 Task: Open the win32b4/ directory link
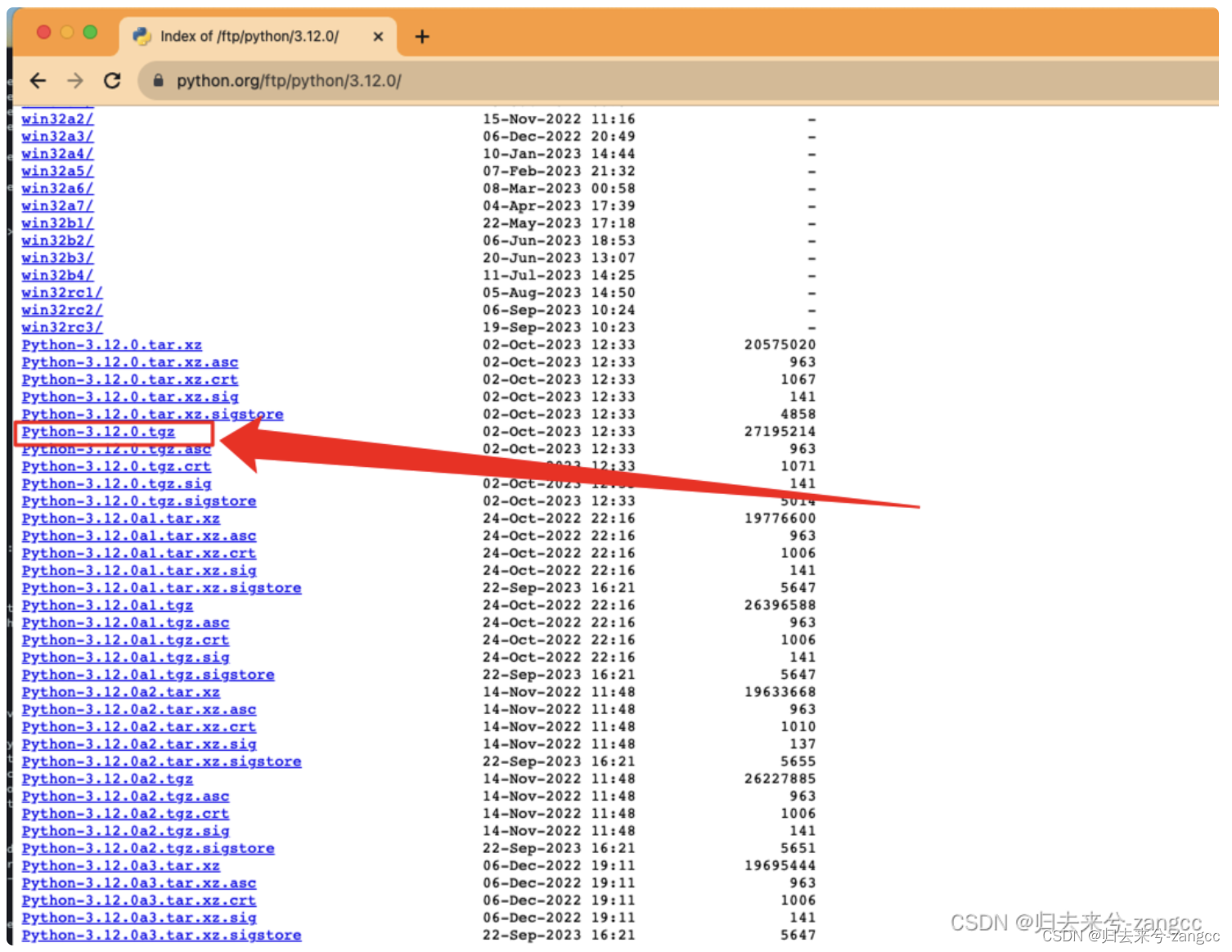[x=57, y=276]
